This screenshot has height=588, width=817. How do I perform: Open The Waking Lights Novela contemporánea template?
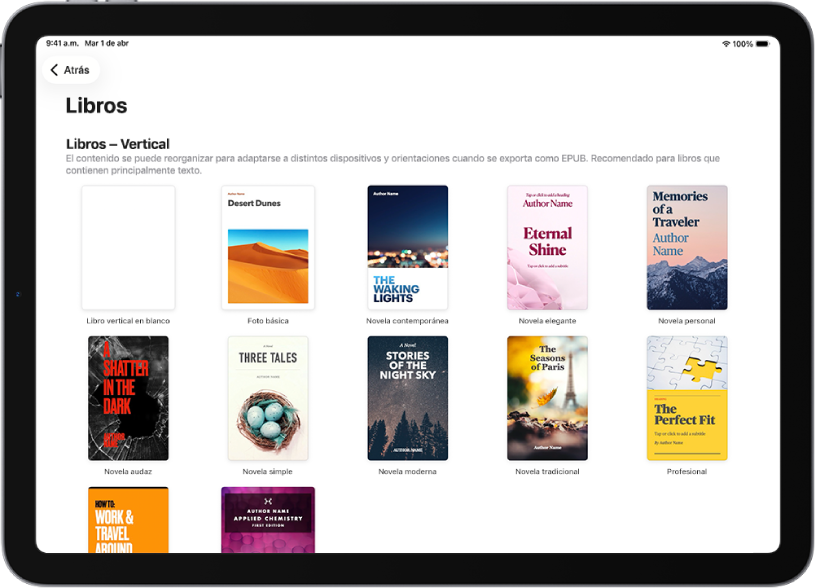coord(407,248)
